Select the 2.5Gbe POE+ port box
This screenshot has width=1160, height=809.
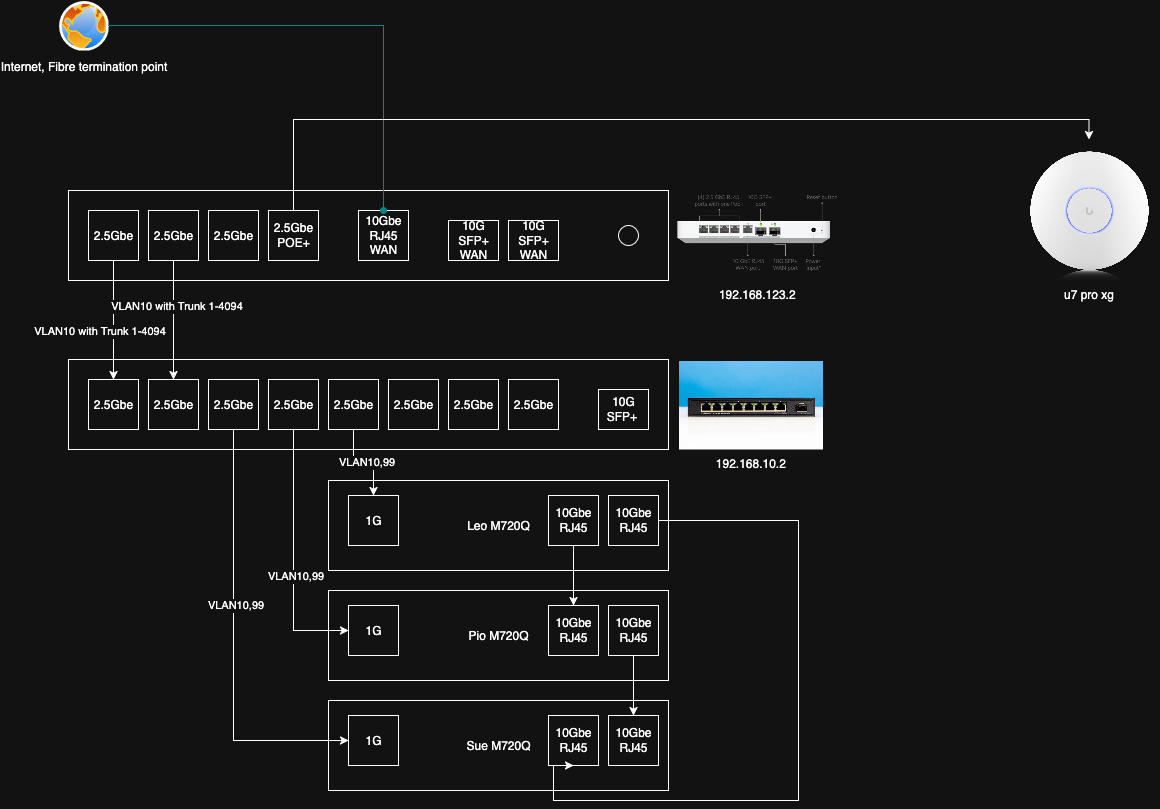pos(293,236)
